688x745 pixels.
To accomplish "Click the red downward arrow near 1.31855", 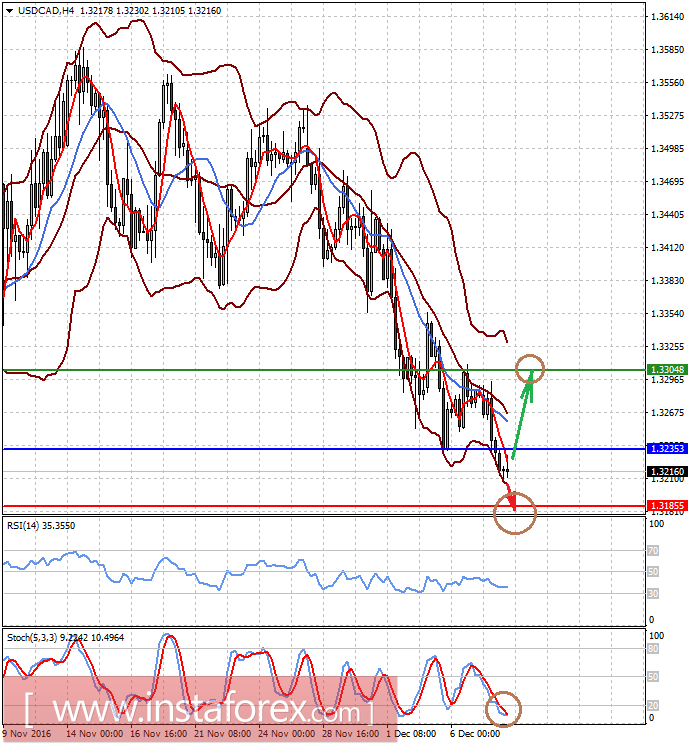I will point(511,497).
